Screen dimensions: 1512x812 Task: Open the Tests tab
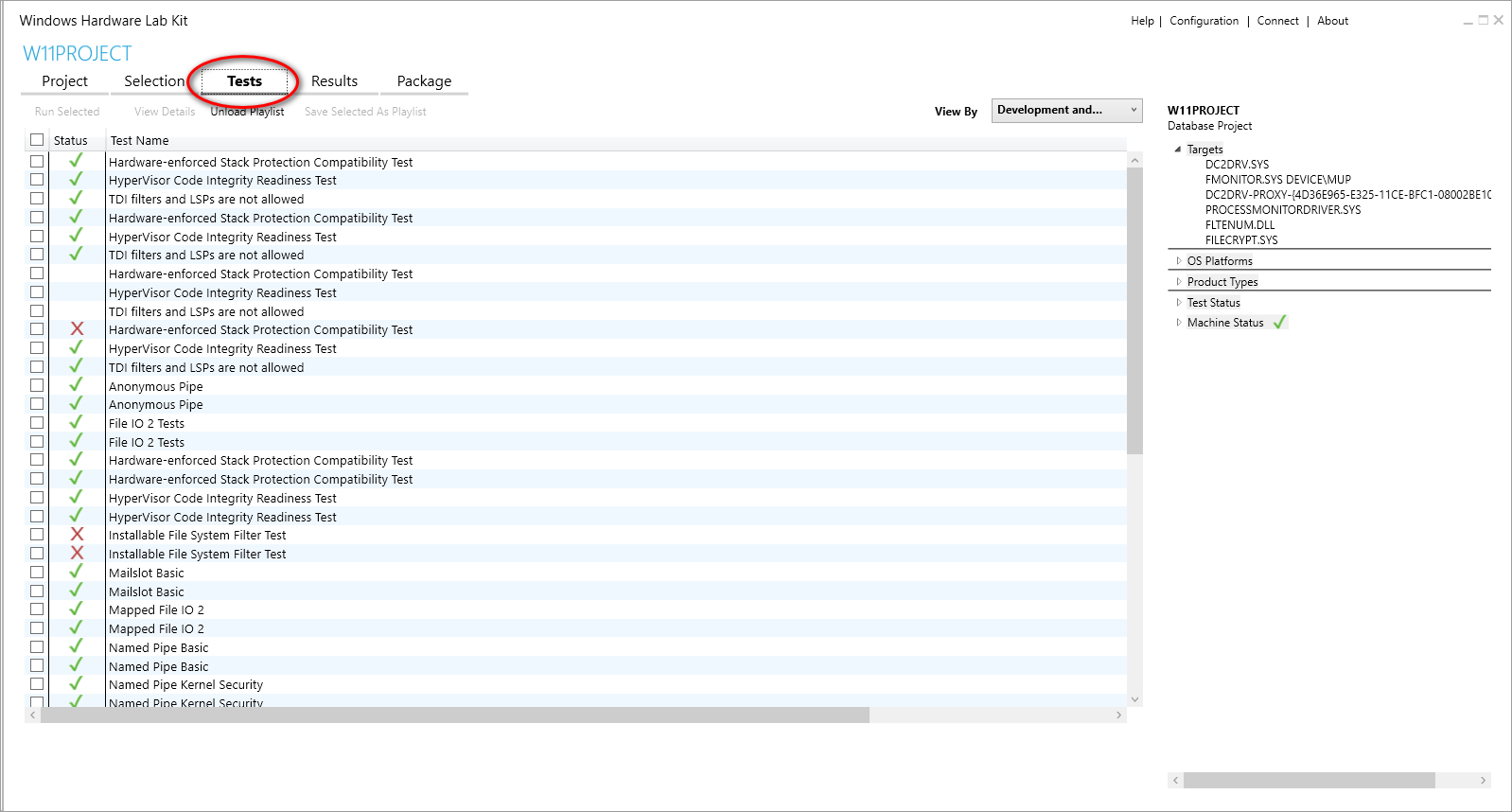[244, 81]
